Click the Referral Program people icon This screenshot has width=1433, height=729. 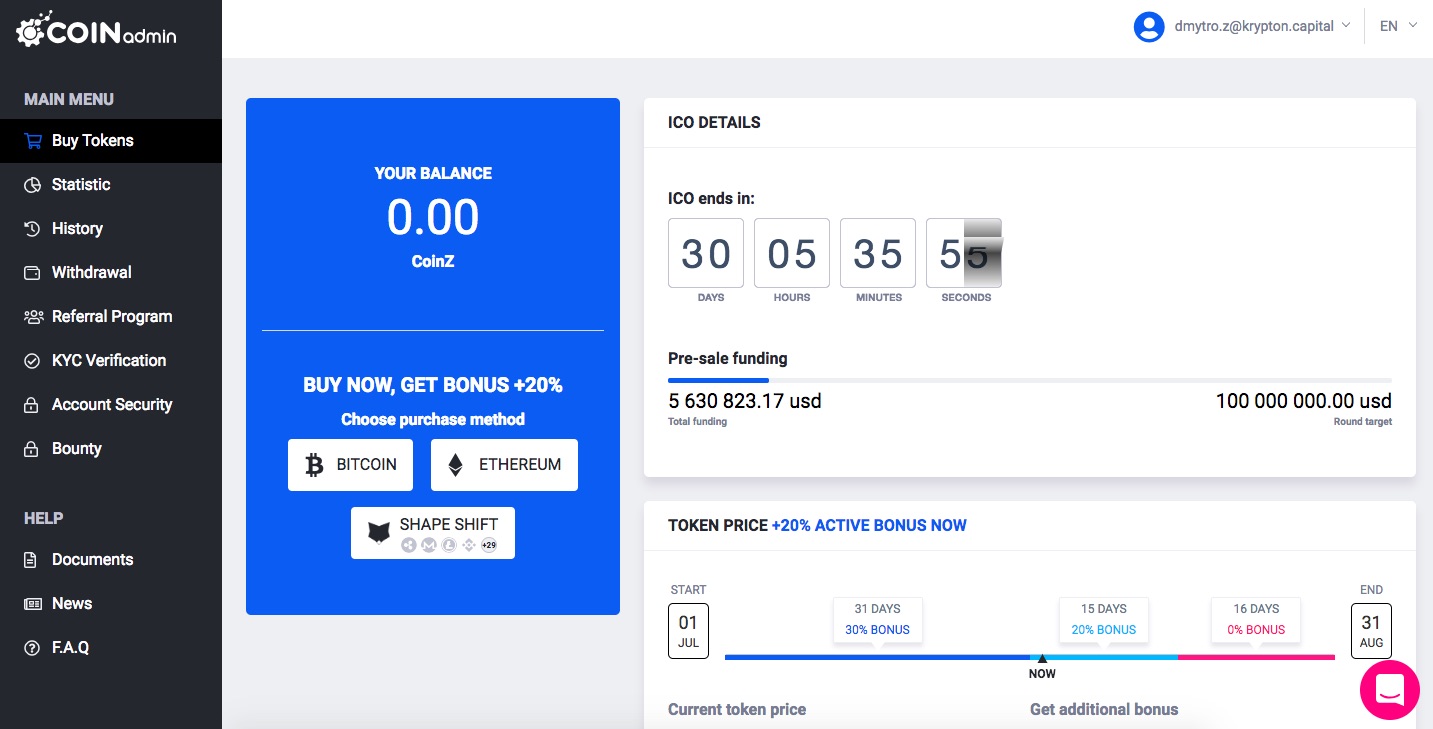(33, 317)
